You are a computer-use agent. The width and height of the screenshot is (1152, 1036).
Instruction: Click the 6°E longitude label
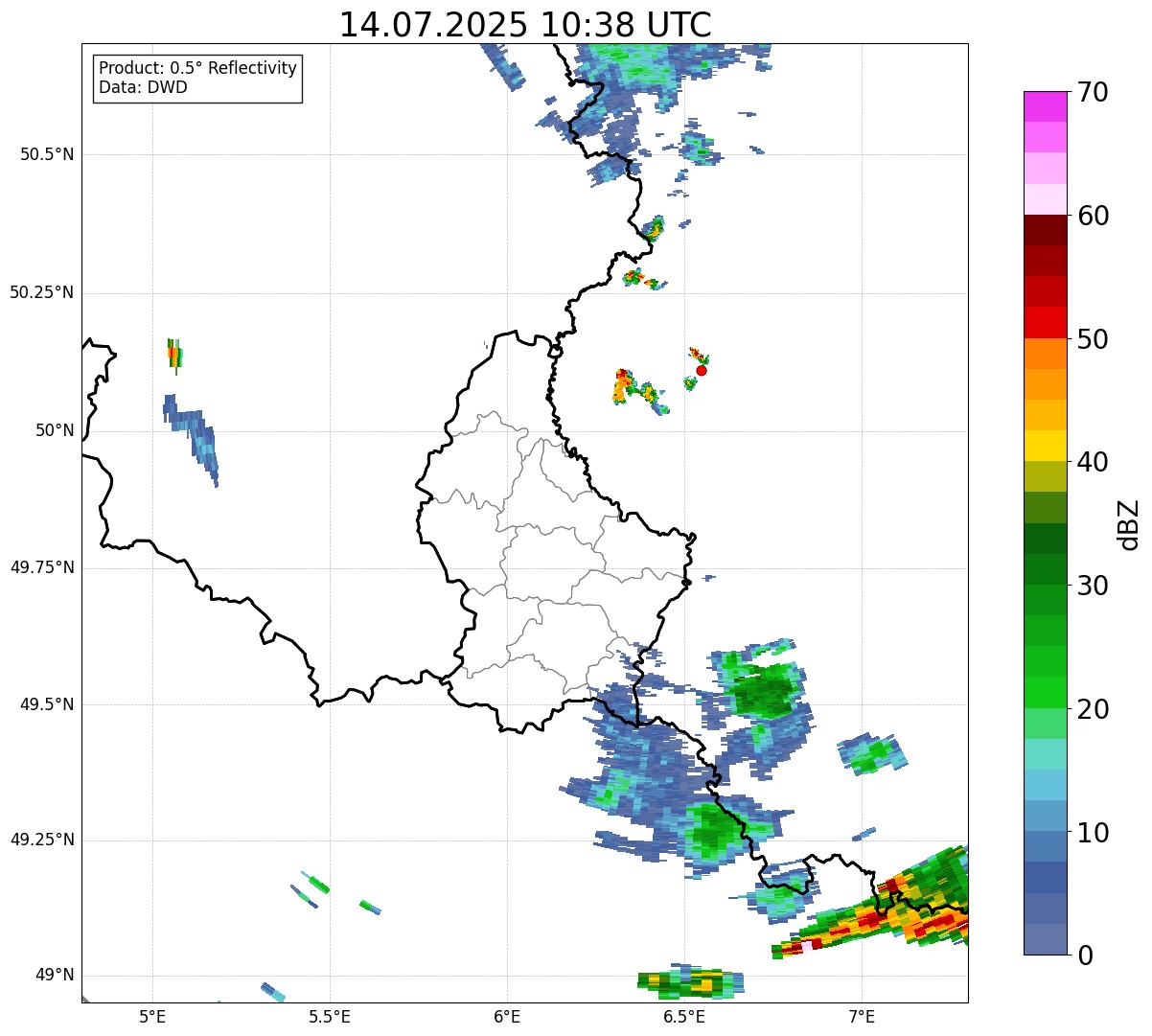point(507,1017)
